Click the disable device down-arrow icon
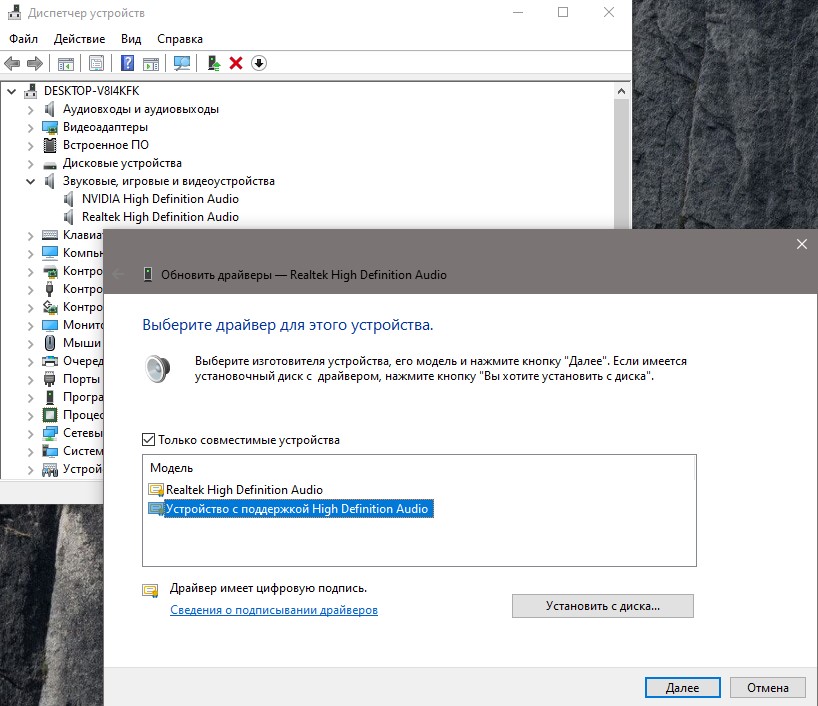Screen dimensions: 818x706 click(x=259, y=64)
